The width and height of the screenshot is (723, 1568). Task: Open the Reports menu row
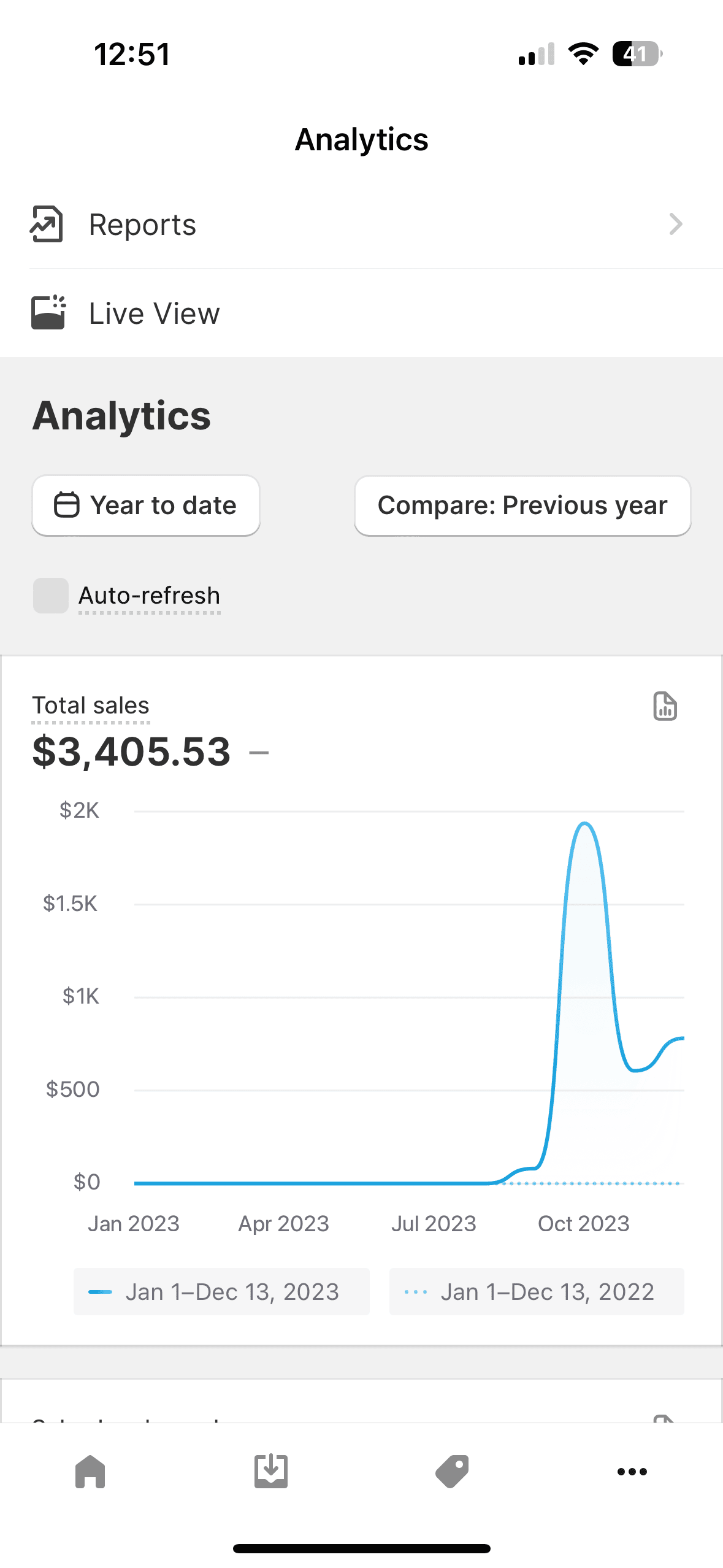[x=361, y=225]
